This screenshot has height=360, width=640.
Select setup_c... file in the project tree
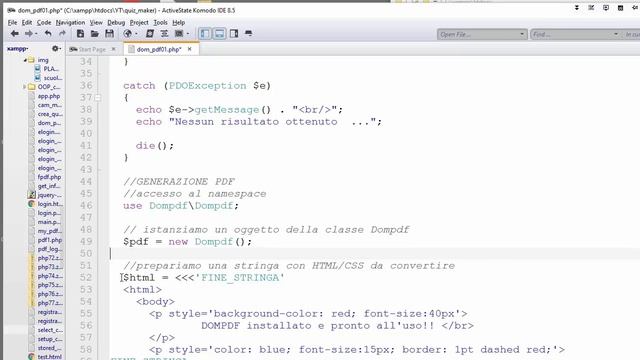(50, 338)
